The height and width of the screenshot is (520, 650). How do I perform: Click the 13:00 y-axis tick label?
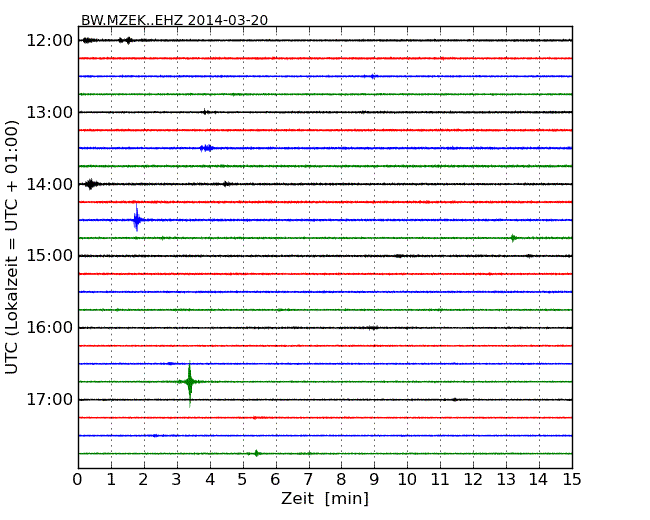pos(49,112)
